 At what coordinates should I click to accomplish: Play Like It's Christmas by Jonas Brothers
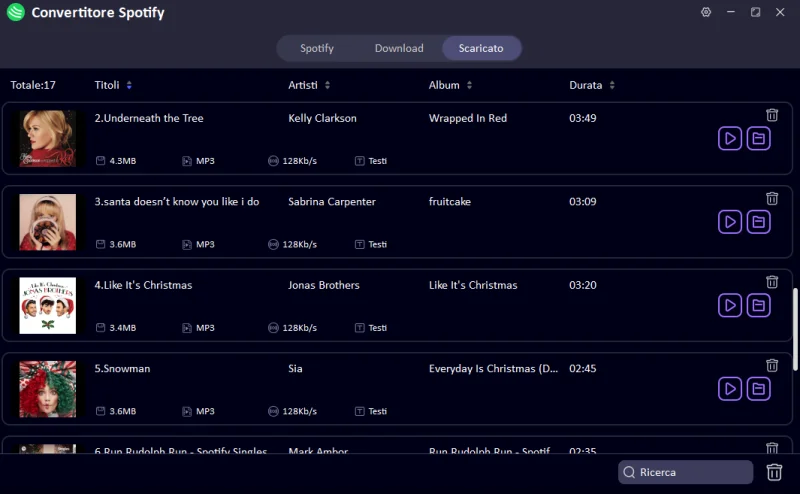730,305
